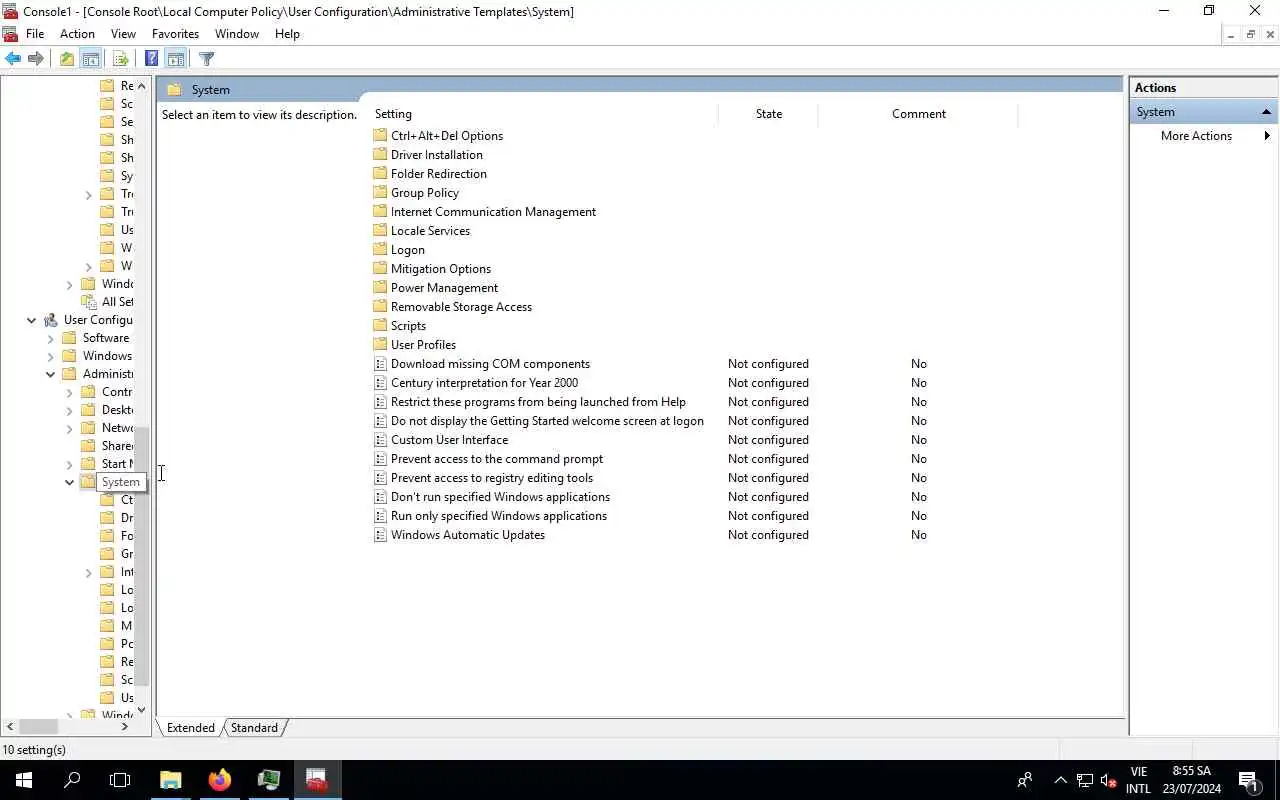
Task: Click the muted volume tray icon
Action: point(1108,781)
